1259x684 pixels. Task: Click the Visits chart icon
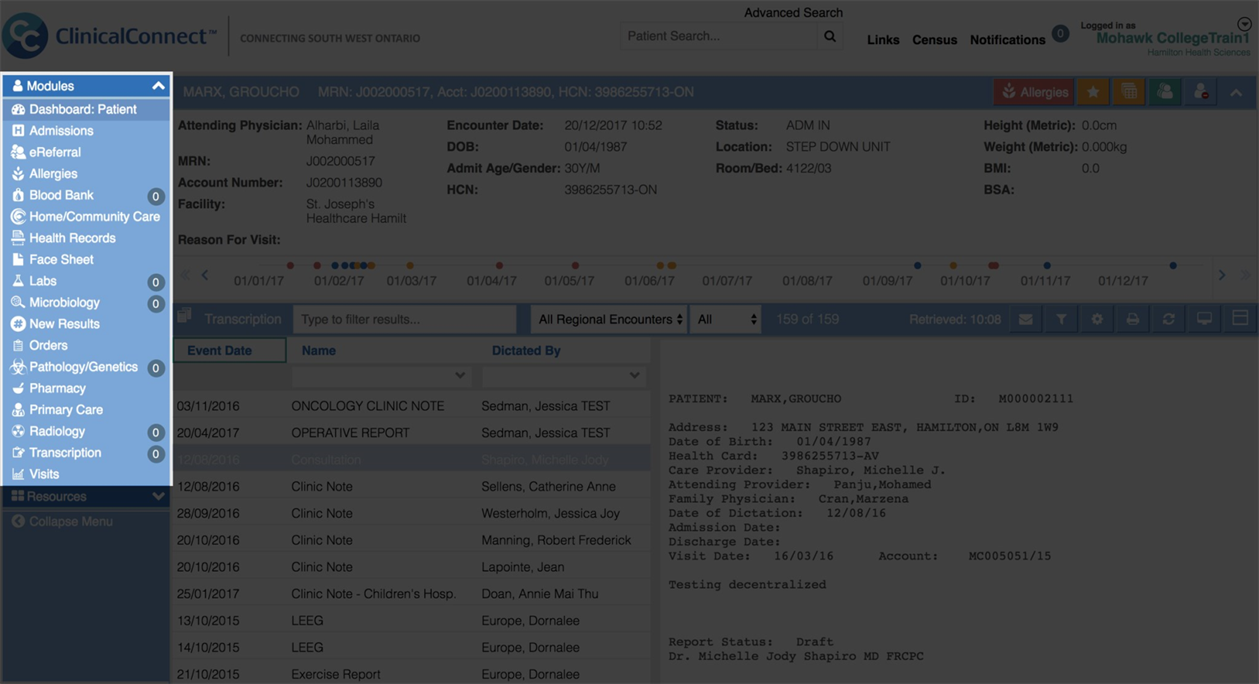[x=18, y=474]
